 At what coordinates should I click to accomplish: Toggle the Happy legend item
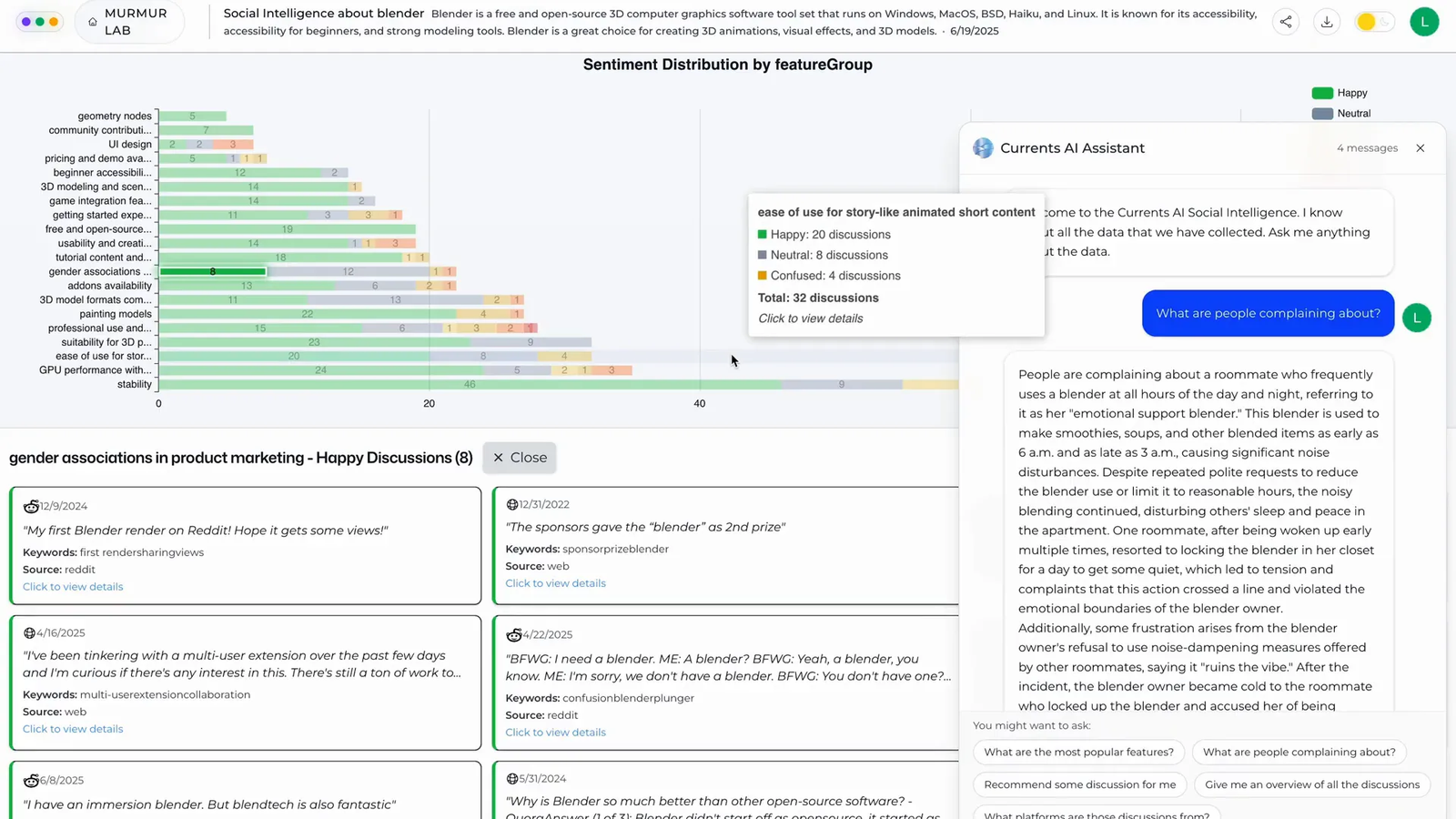click(x=1340, y=92)
